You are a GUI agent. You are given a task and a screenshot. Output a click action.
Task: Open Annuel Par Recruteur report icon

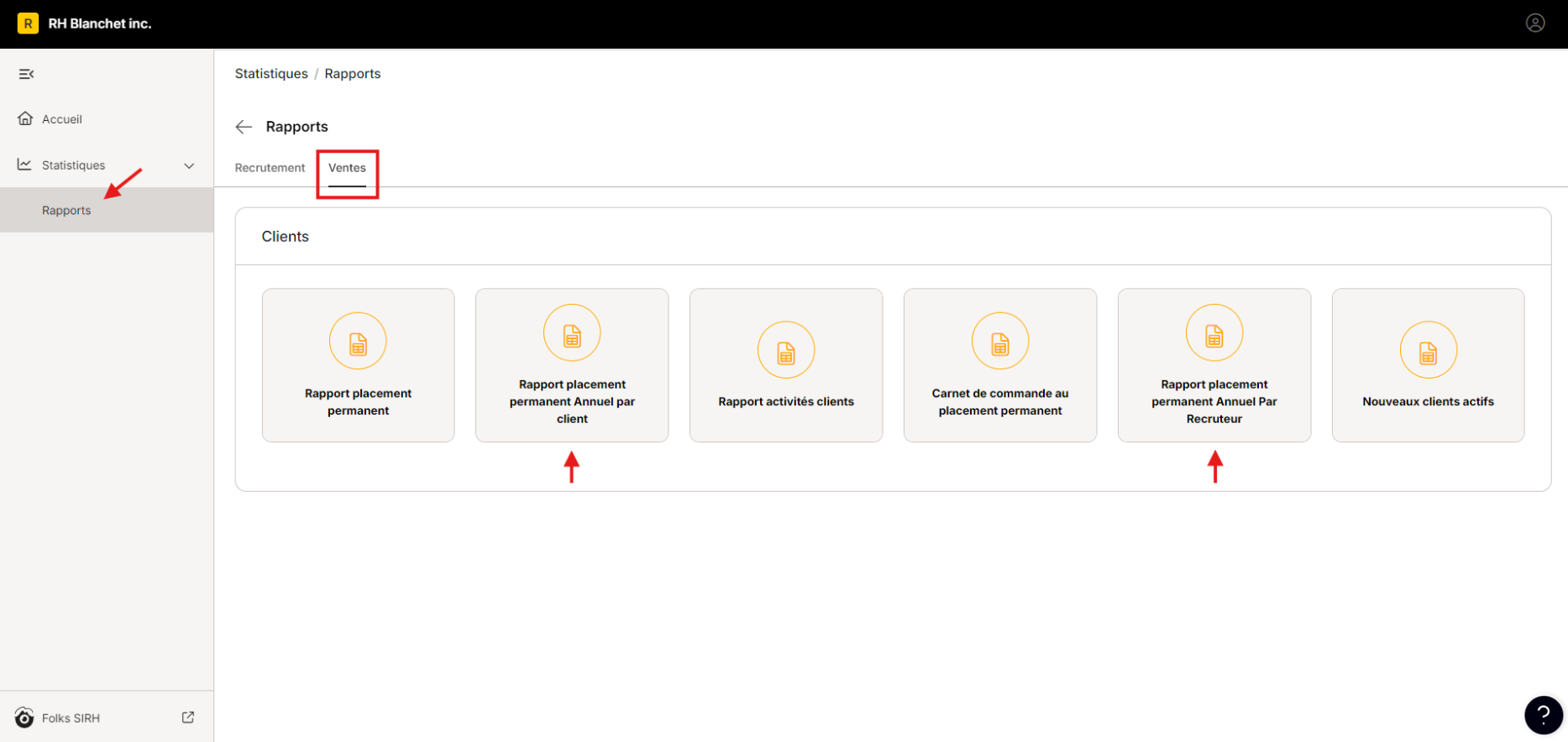click(x=1214, y=332)
